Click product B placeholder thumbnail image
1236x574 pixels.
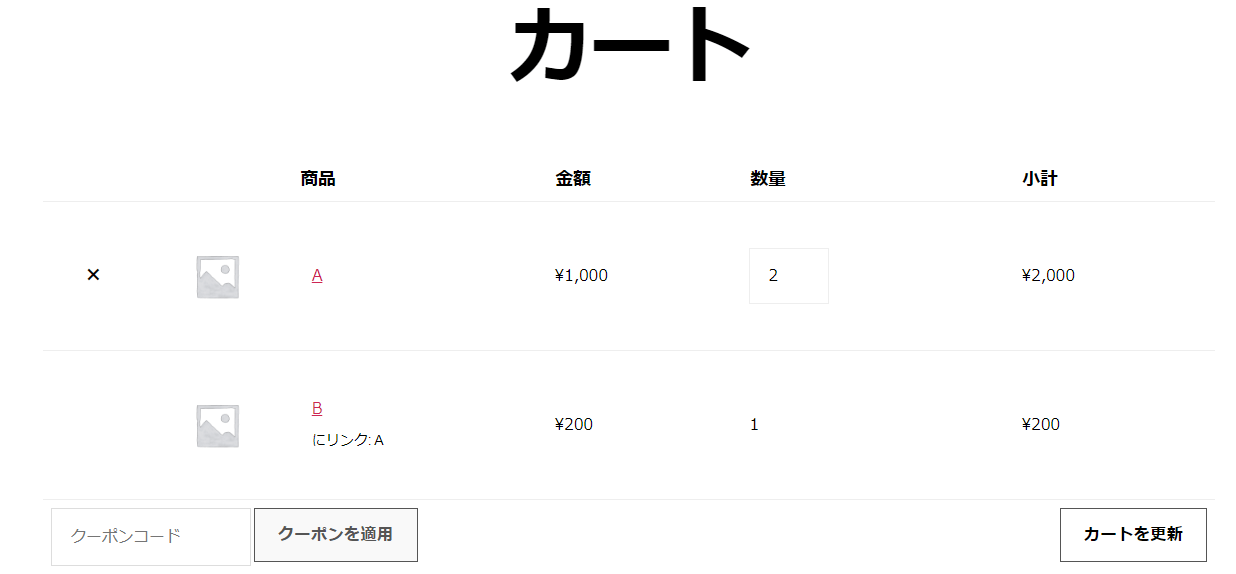[x=217, y=426]
